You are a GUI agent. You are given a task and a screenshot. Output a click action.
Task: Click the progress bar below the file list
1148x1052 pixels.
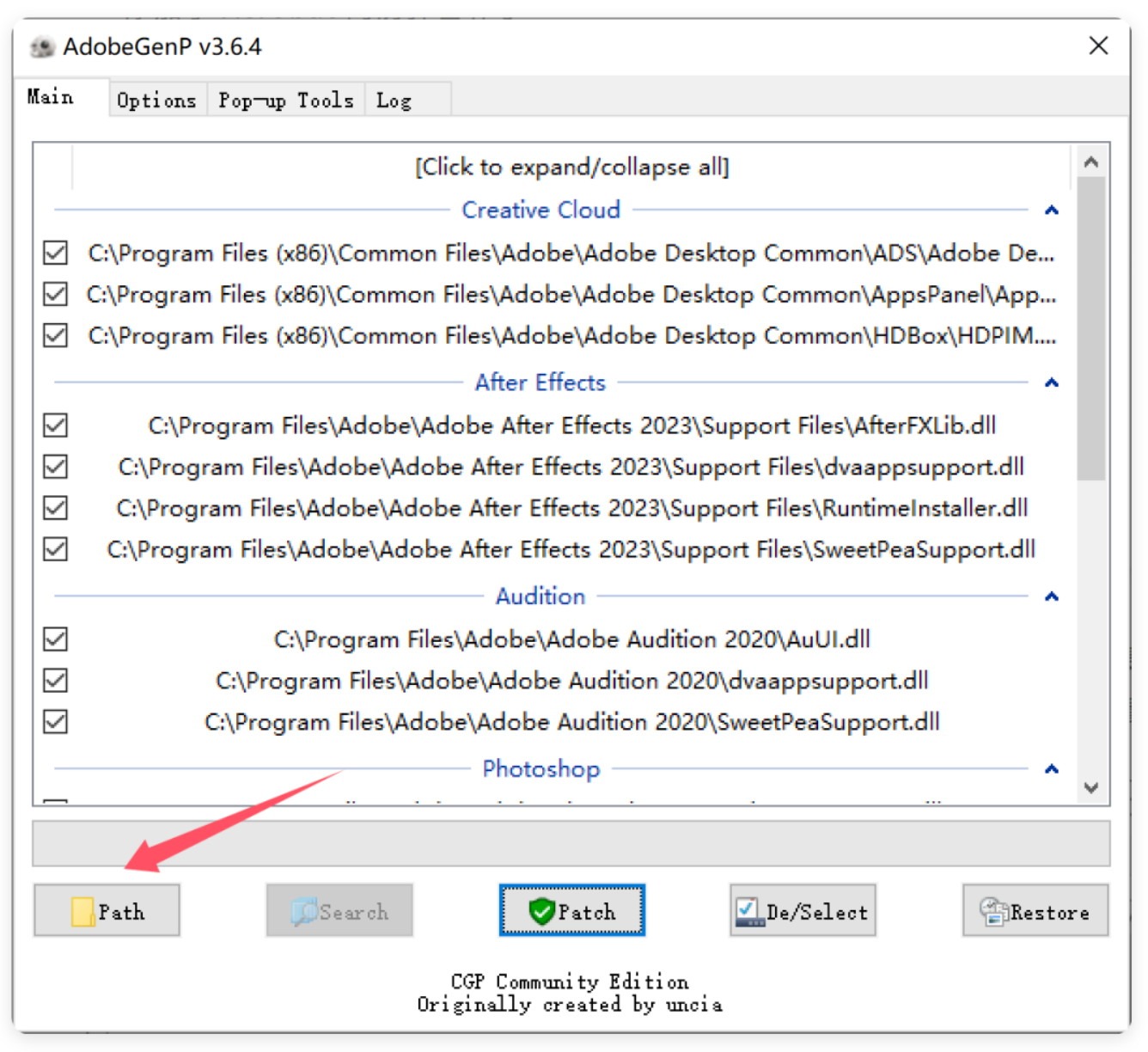pos(571,843)
